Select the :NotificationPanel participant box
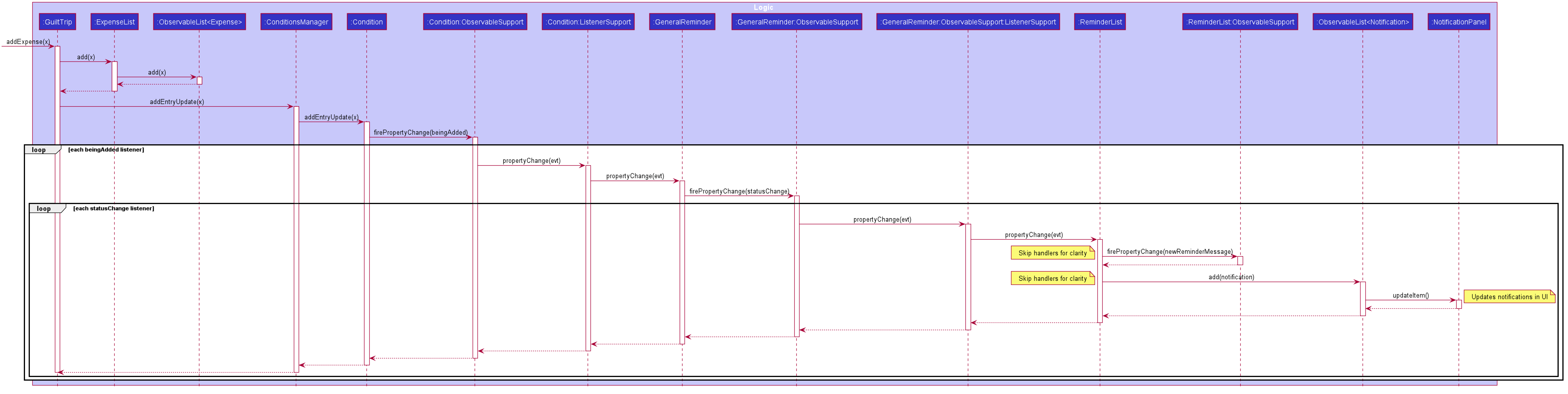This screenshot has width=1568, height=394. [x=1459, y=22]
